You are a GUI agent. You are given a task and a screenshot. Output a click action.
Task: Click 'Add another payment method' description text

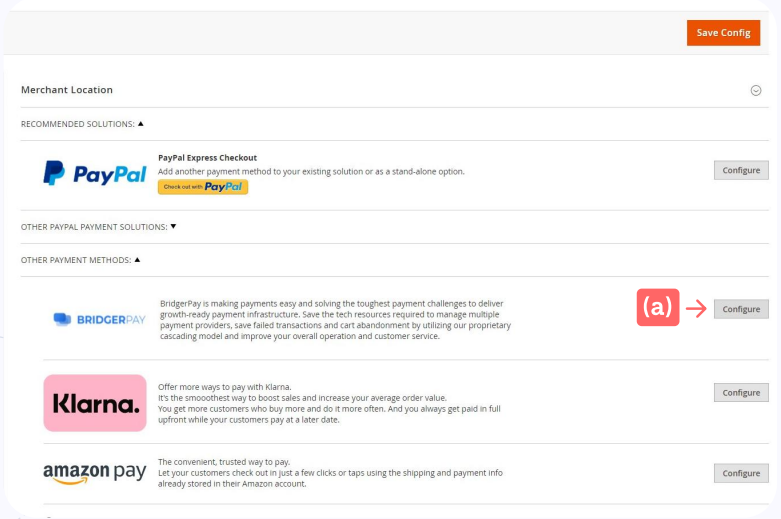(311, 171)
